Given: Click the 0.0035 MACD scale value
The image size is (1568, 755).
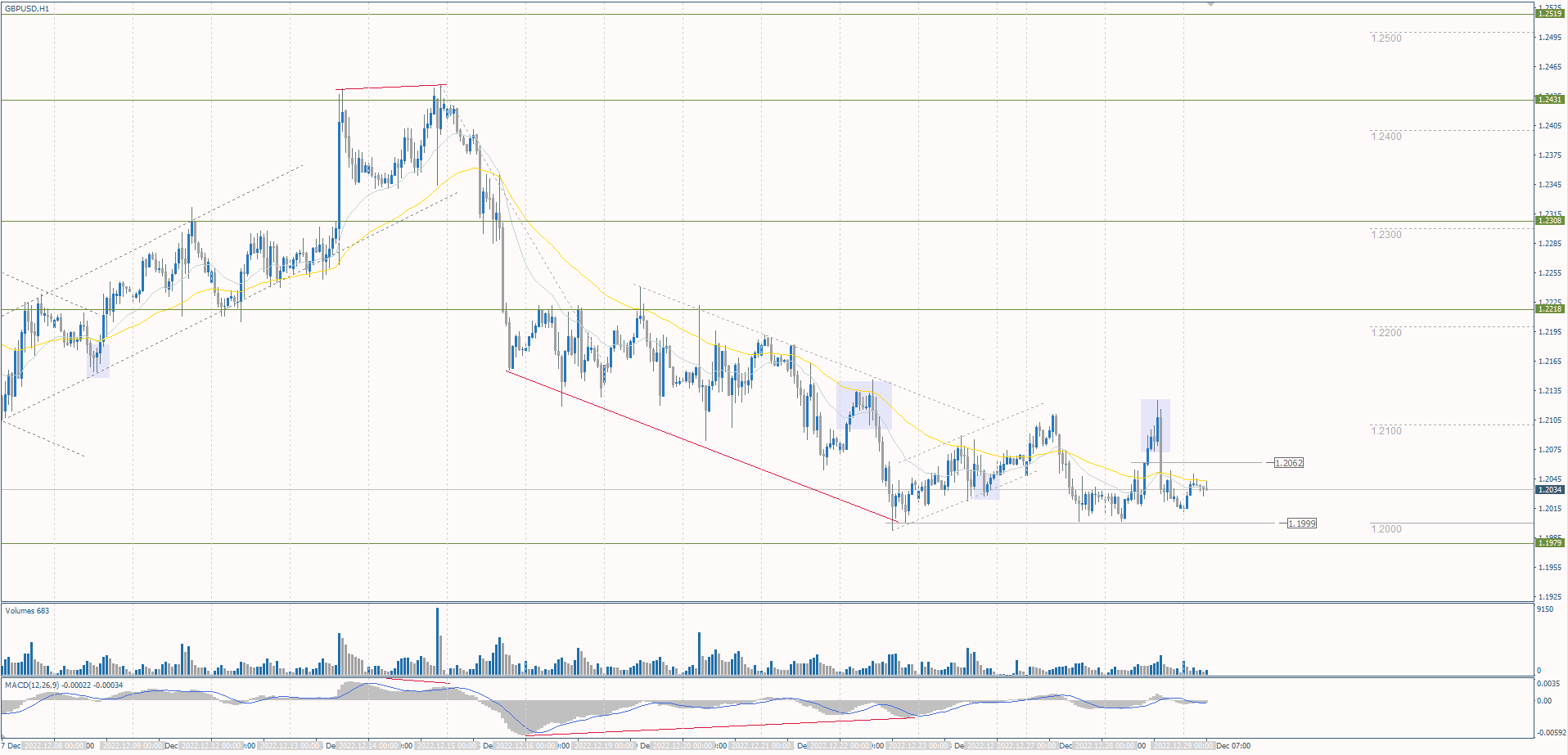Looking at the screenshot, I should 1548,683.
